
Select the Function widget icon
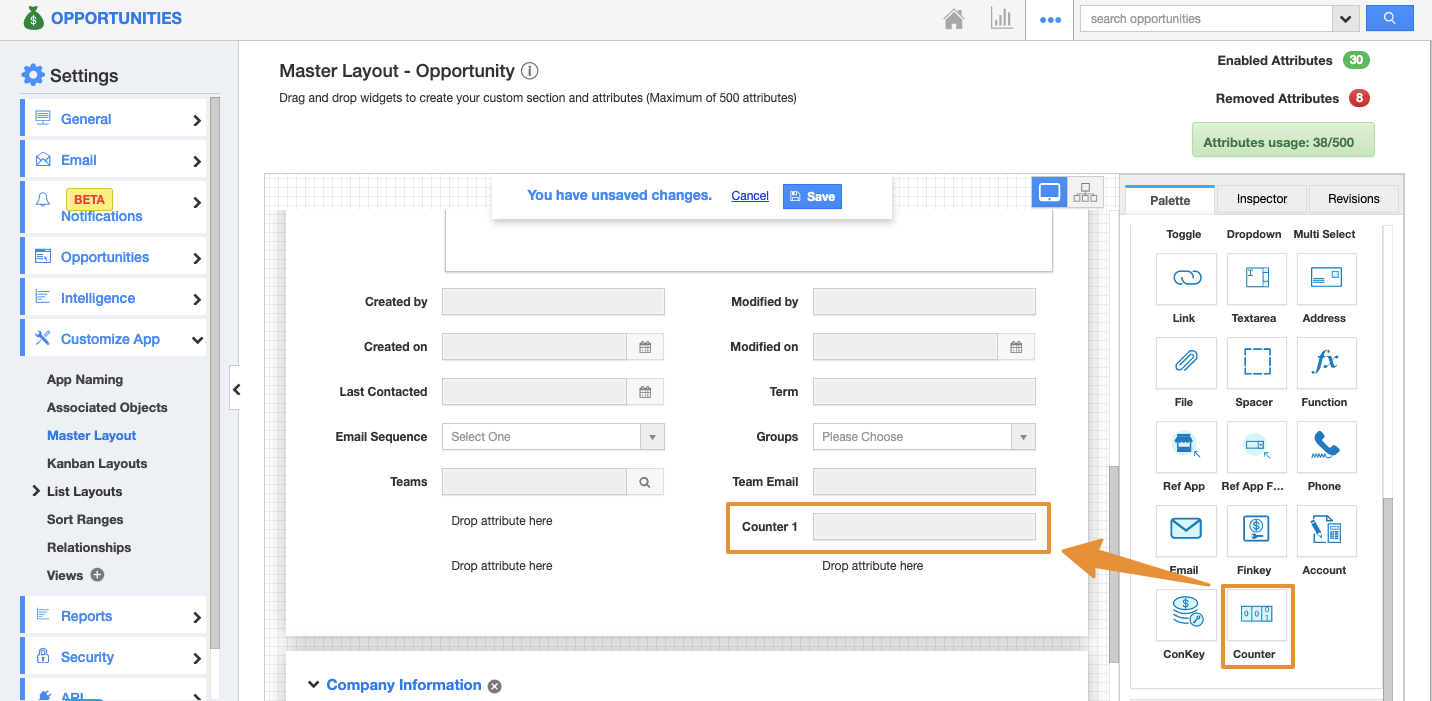[x=1326, y=363]
